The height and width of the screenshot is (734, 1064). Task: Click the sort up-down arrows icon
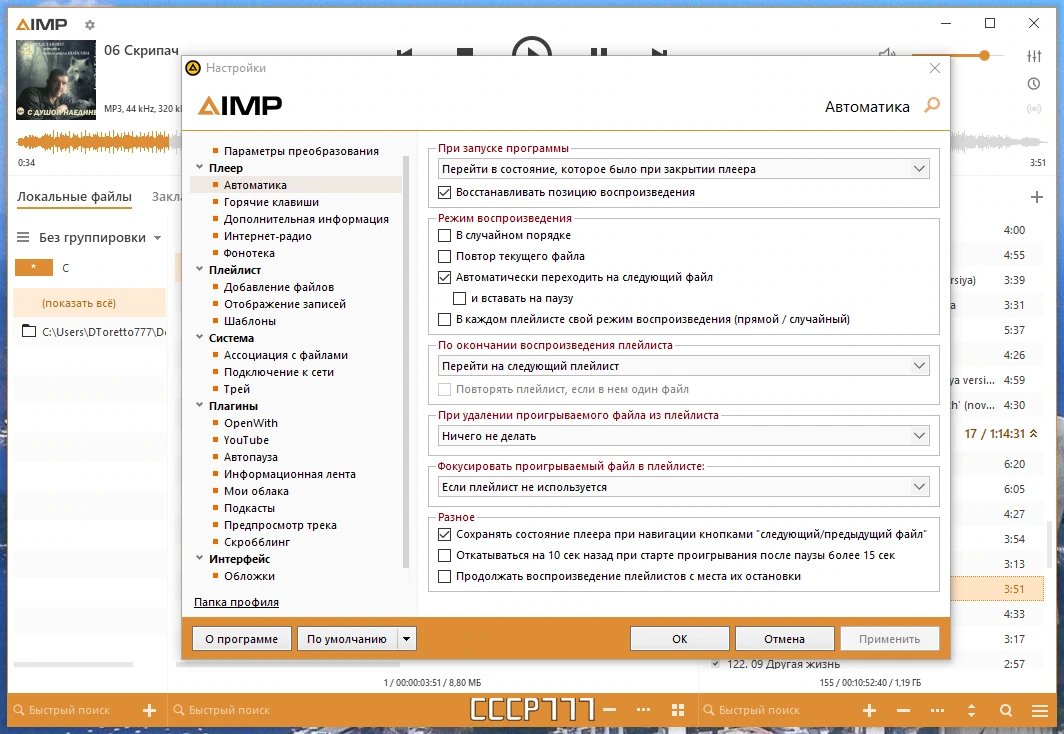pos(971,710)
